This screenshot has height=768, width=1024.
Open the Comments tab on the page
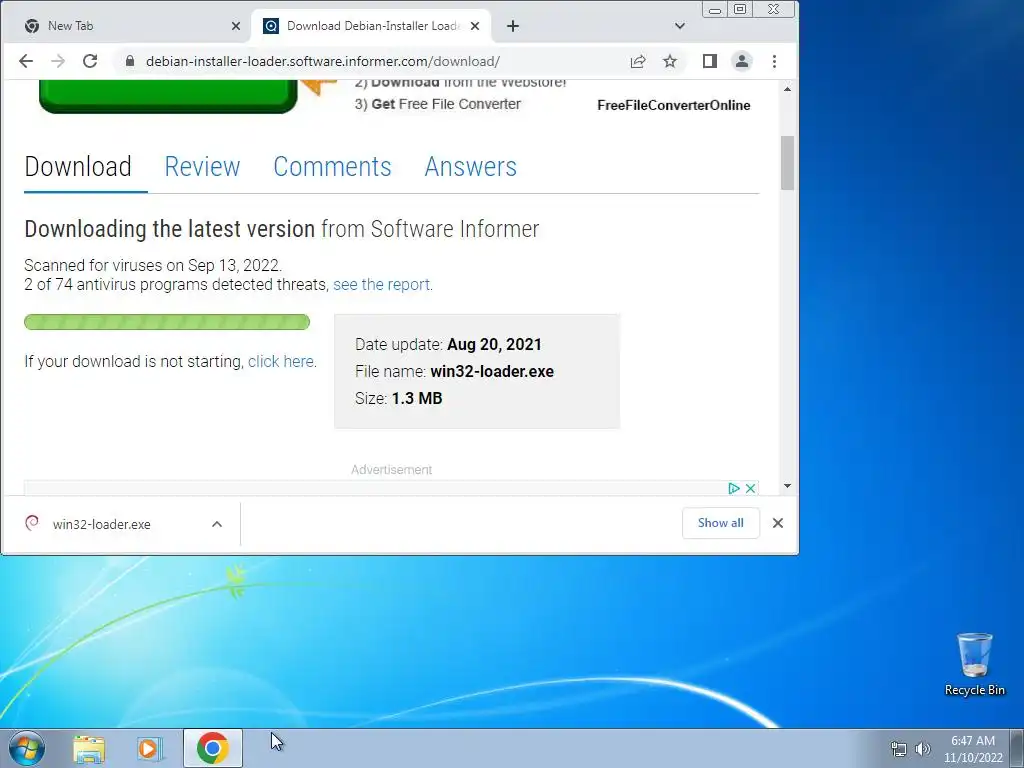pos(332,167)
